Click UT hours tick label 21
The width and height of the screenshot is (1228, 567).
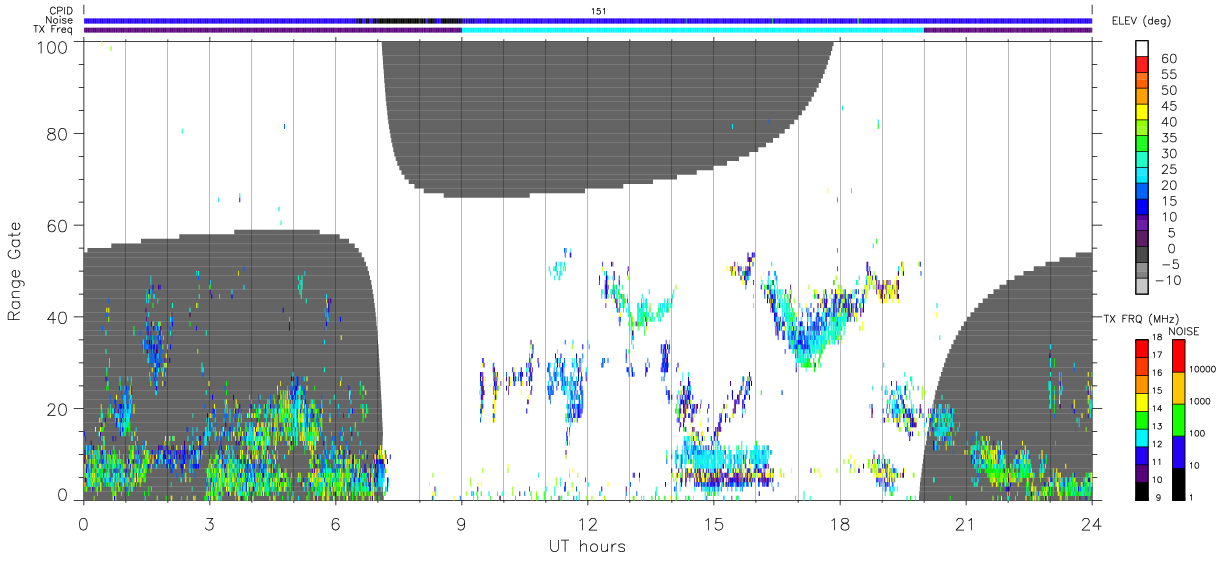(965, 522)
